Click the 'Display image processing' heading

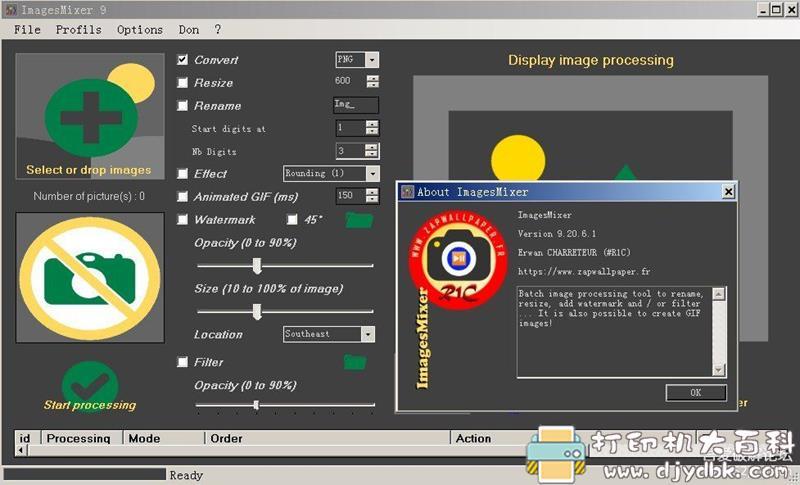pyautogui.click(x=591, y=60)
